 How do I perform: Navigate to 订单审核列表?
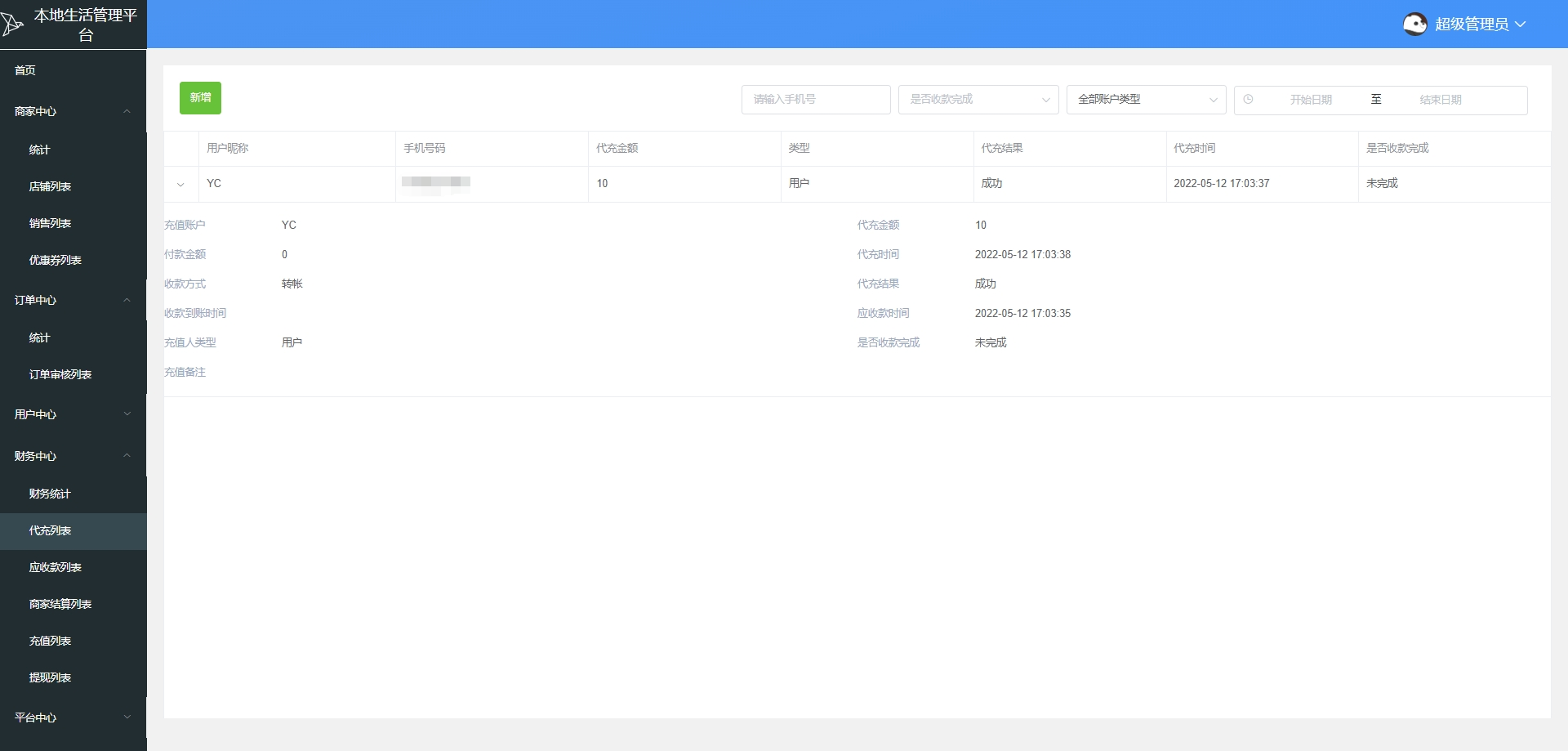coord(60,374)
